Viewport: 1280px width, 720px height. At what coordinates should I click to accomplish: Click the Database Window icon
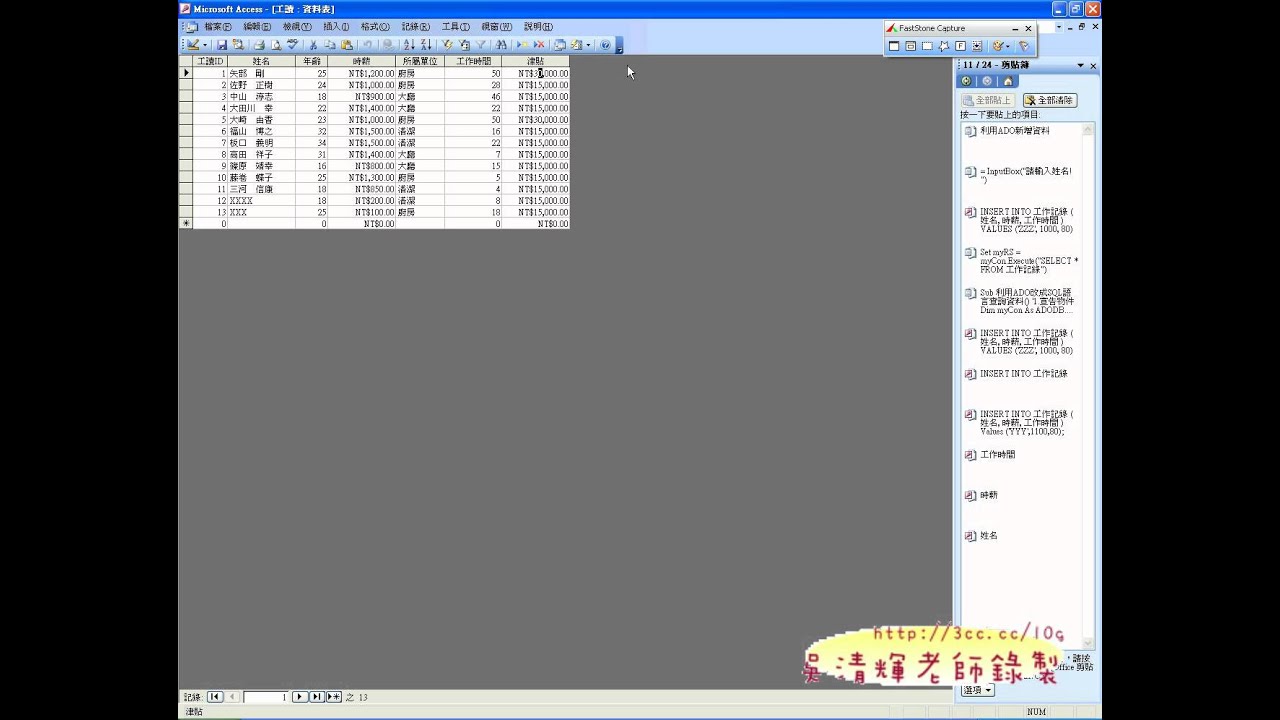[x=560, y=45]
